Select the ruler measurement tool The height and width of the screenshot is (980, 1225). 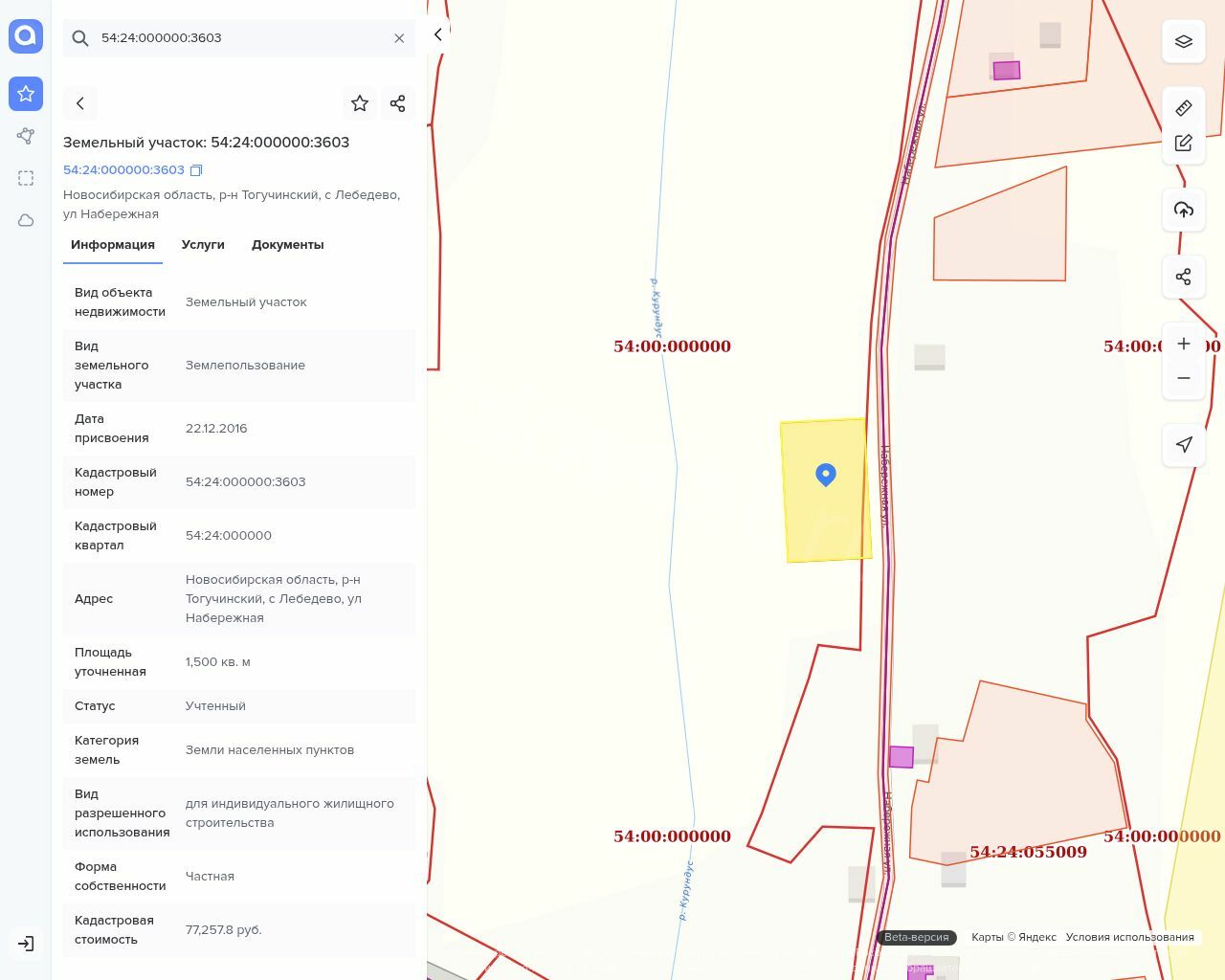pos(1183,108)
